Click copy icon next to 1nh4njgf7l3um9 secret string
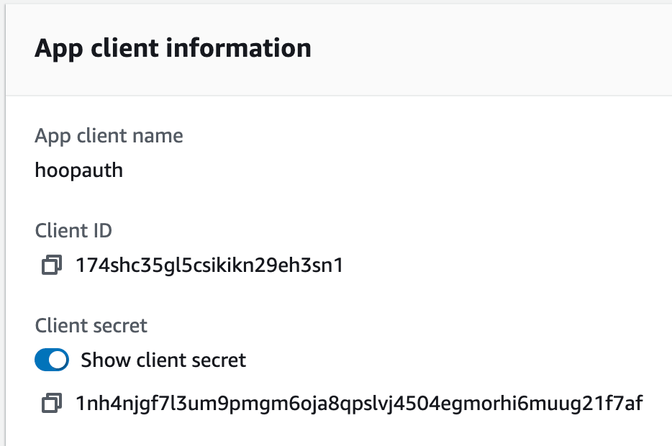 click(51, 403)
